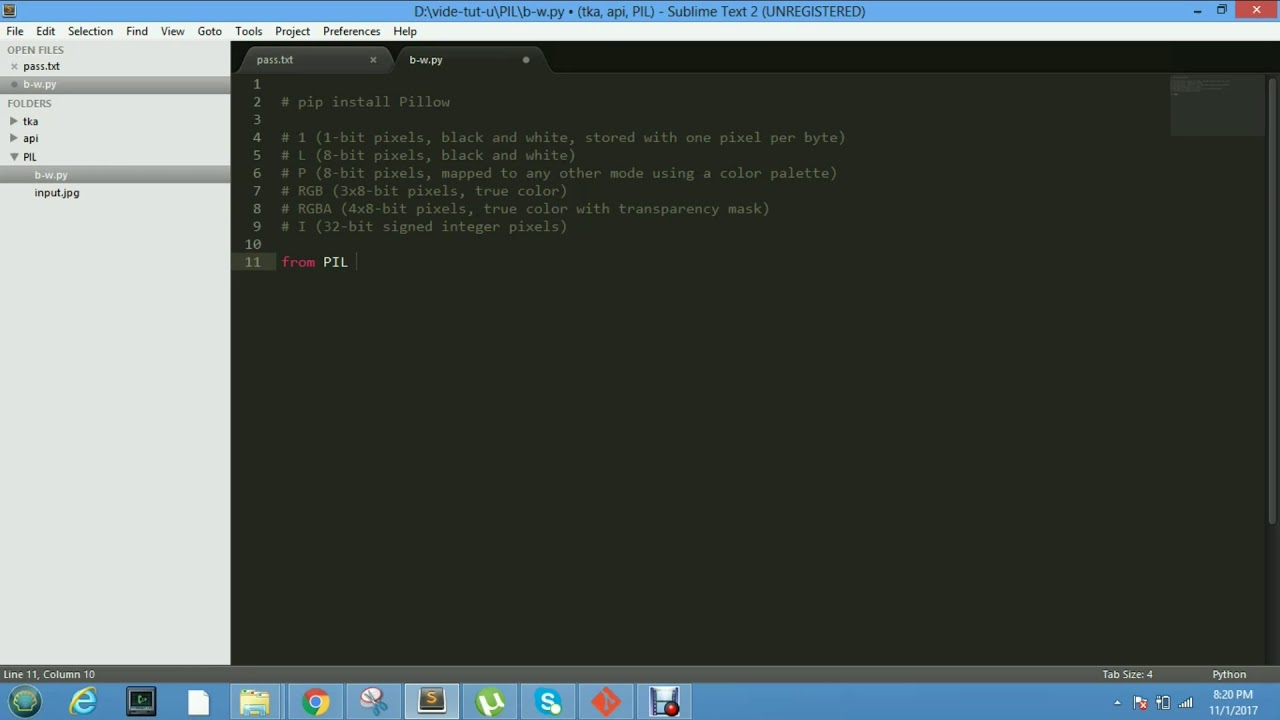Expand the api folder
This screenshot has height=720, width=1280.
[x=14, y=139]
